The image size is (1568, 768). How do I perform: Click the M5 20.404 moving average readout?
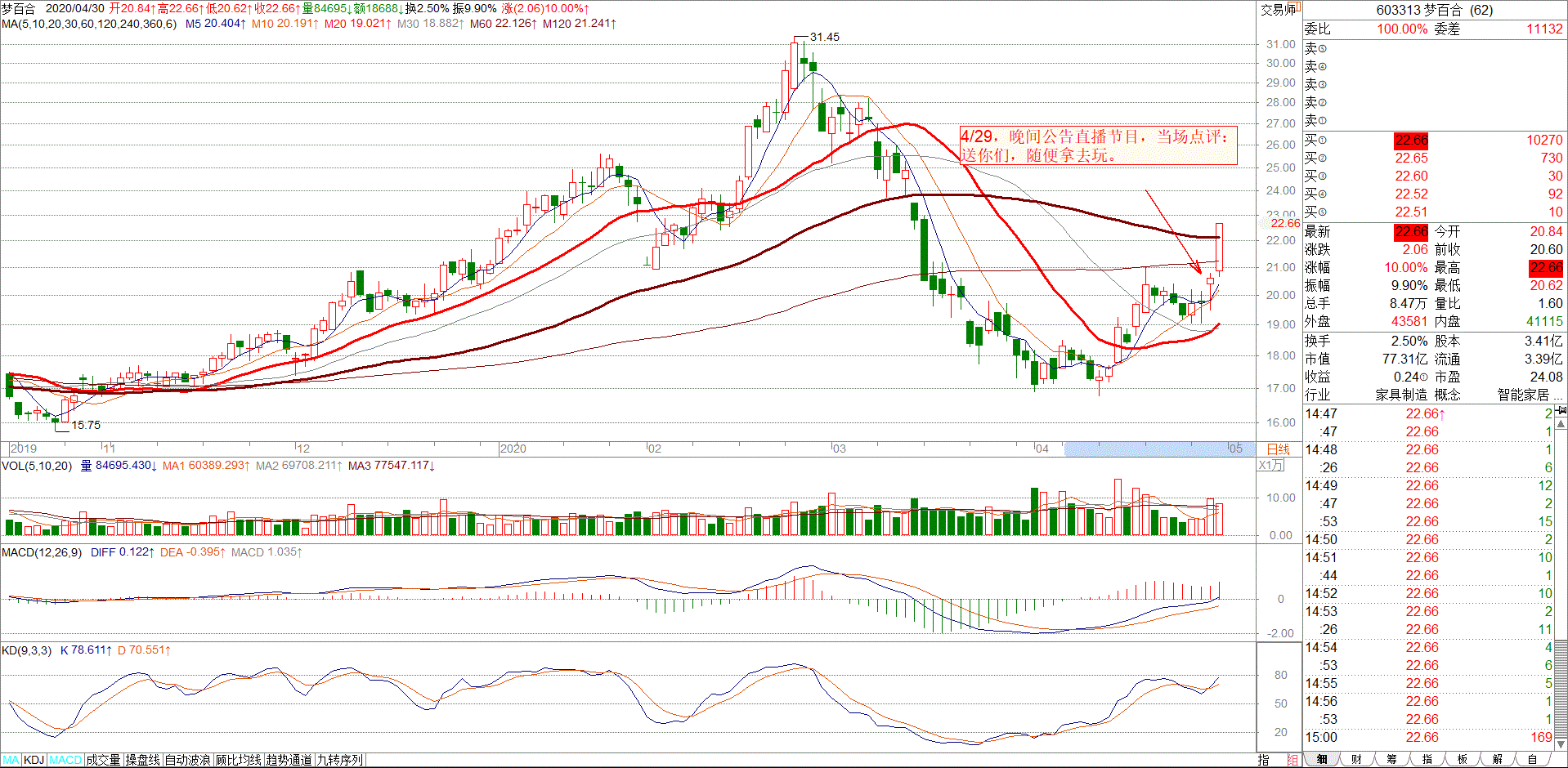click(216, 24)
